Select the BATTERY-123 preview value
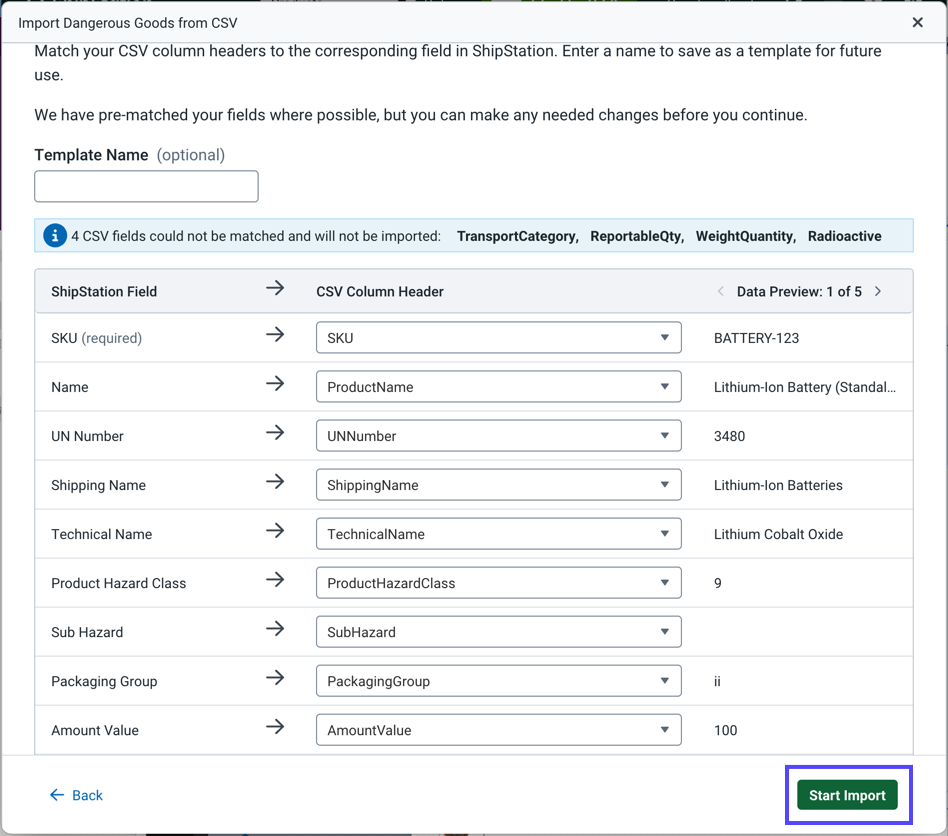The image size is (948, 836). [x=756, y=338]
